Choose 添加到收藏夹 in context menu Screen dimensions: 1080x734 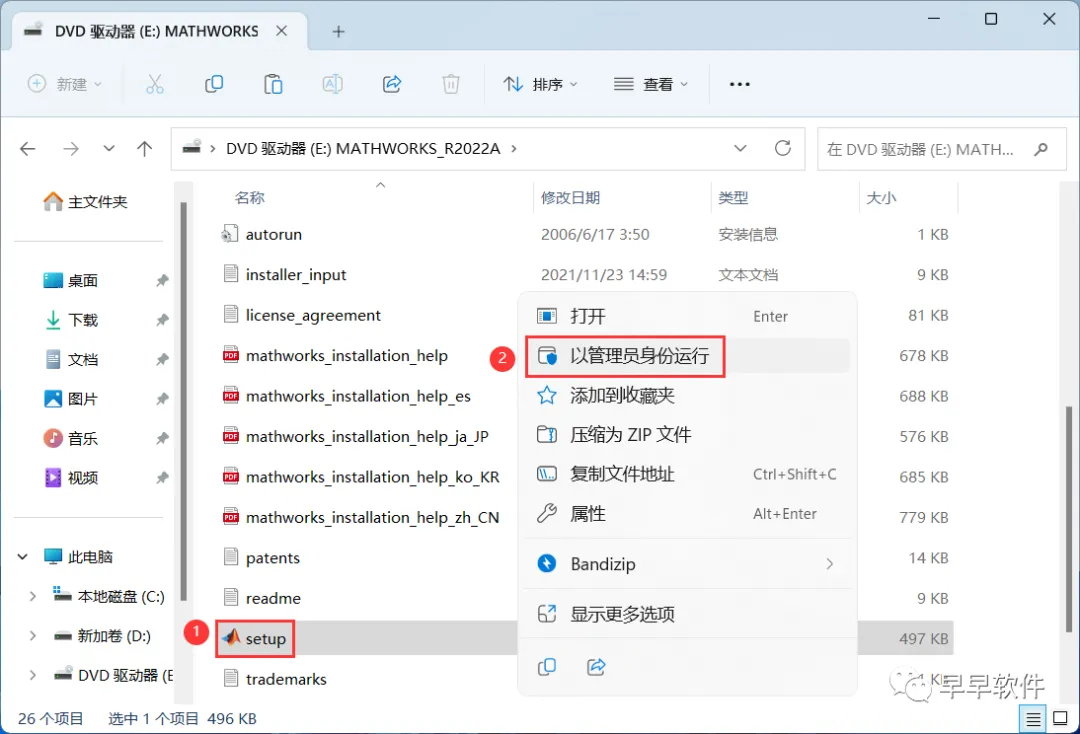pyautogui.click(x=687, y=395)
